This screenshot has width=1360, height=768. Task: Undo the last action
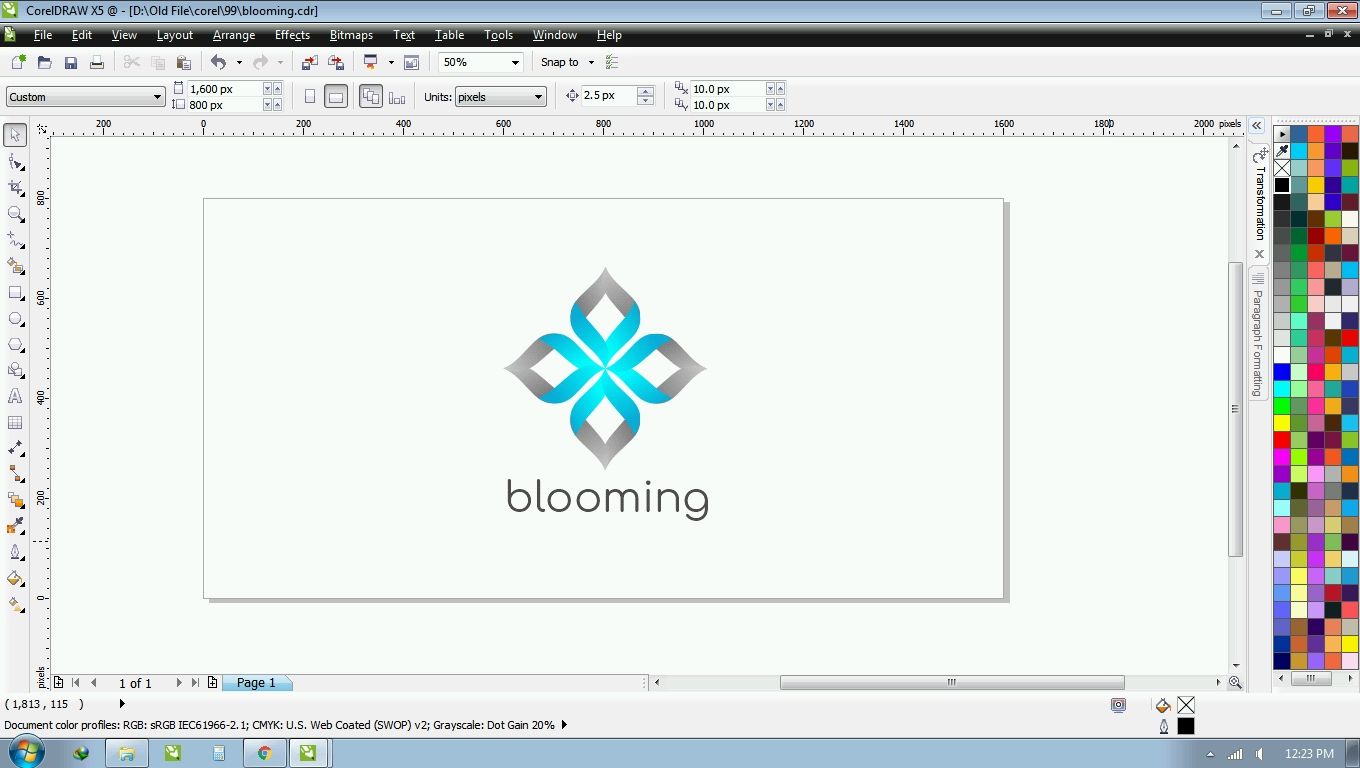click(x=218, y=62)
